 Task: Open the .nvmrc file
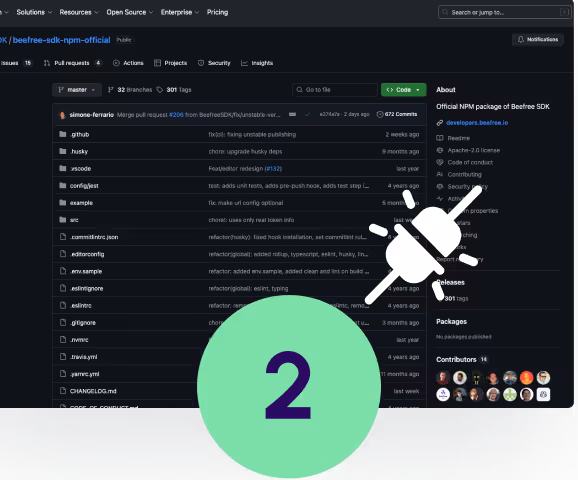click(79, 340)
